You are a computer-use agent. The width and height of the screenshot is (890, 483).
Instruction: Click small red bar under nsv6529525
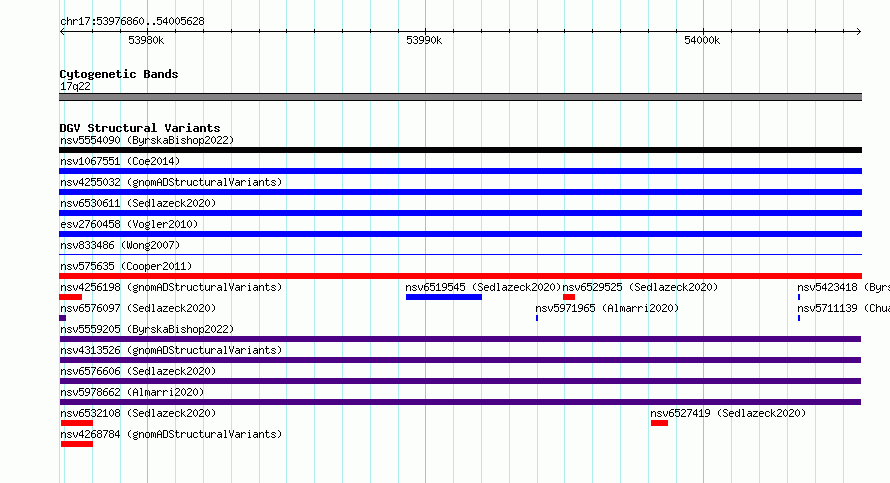(x=569, y=297)
